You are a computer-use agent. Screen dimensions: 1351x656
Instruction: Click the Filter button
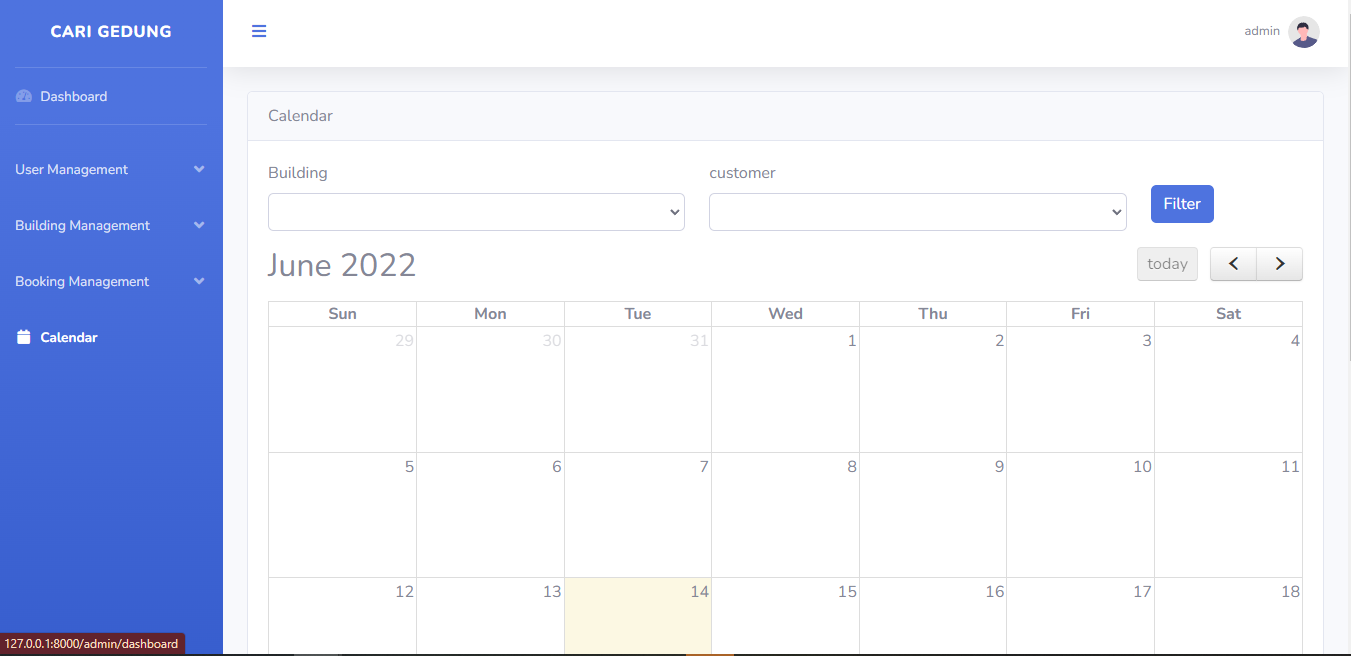point(1182,204)
